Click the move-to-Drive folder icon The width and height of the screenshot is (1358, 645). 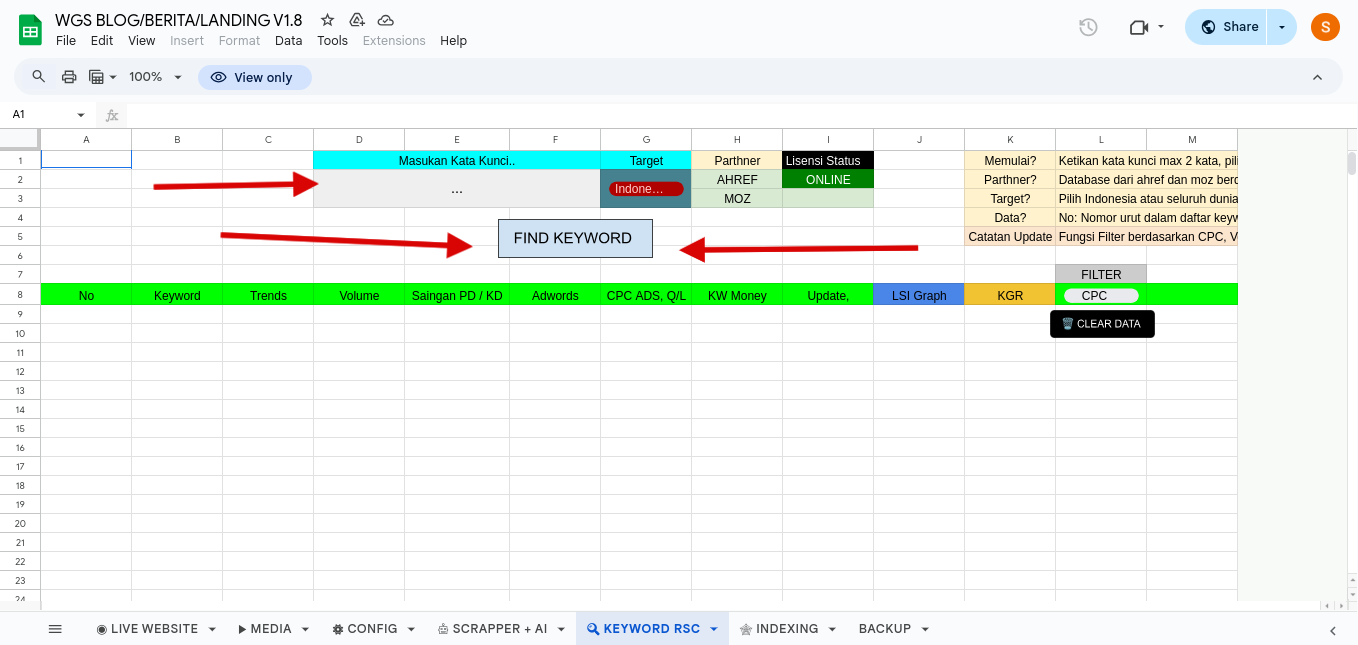[x=356, y=20]
